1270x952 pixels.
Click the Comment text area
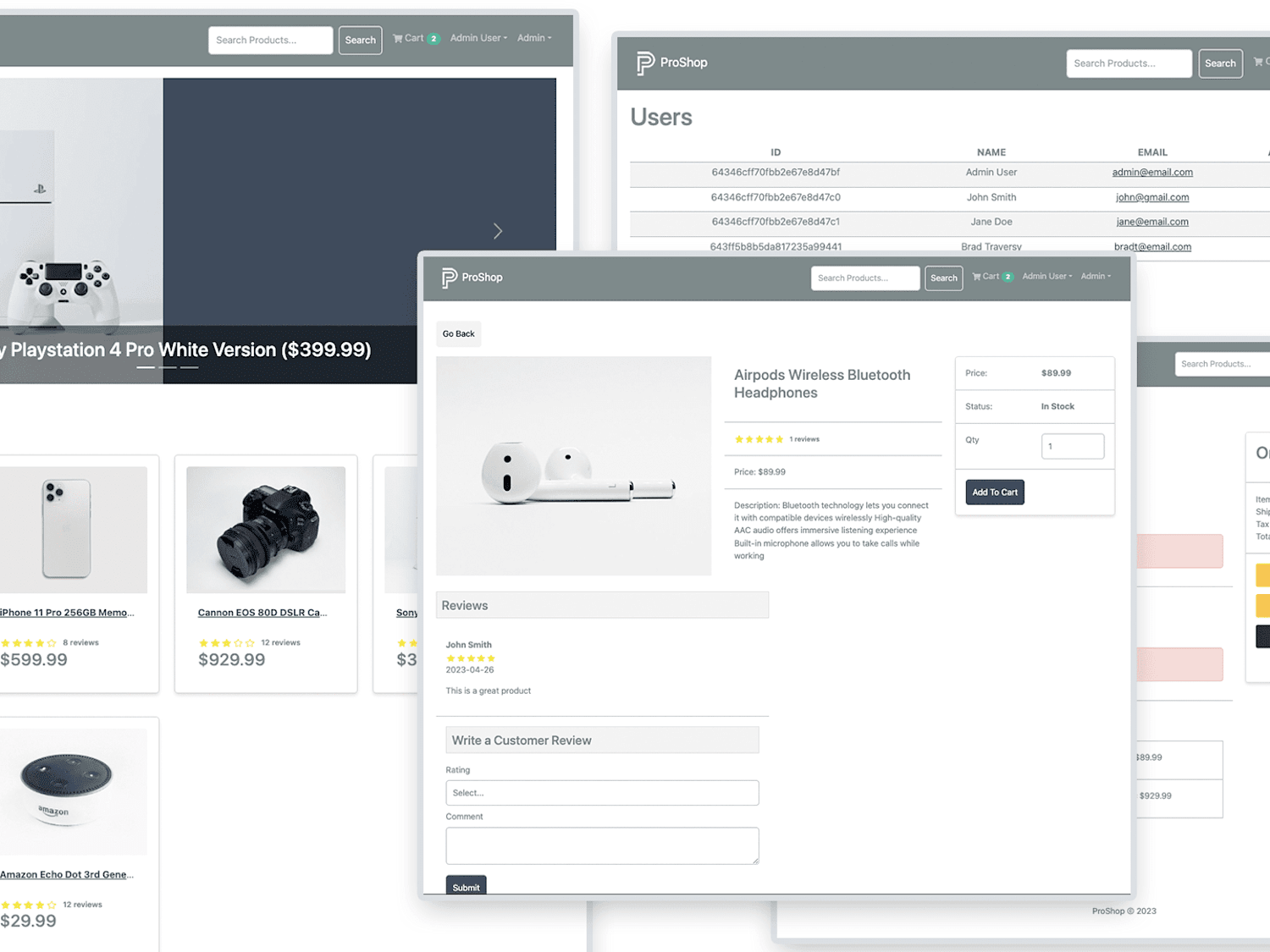point(602,845)
